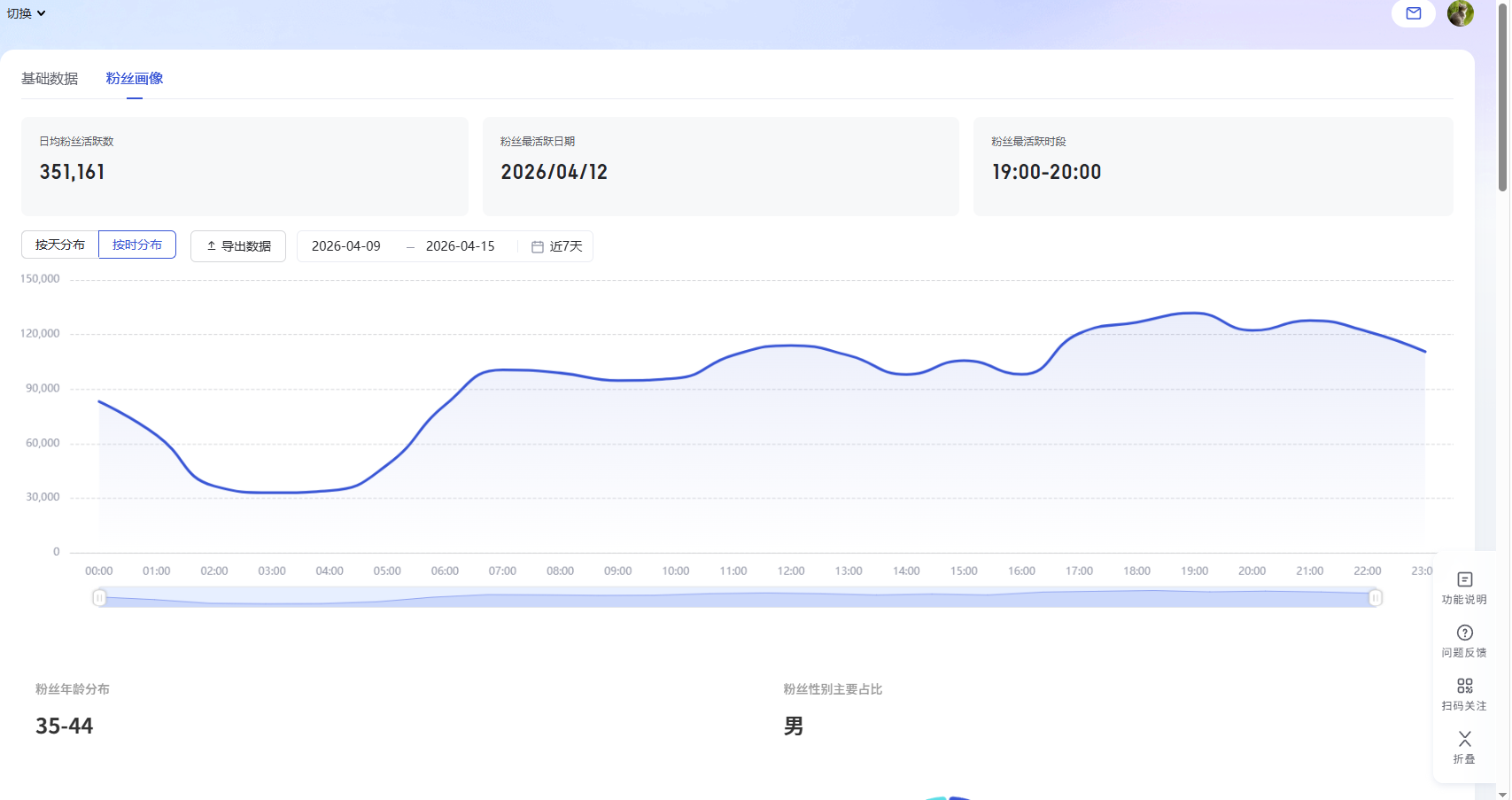Select the 按时分布 distribution toggle
1512x800 pixels.
[137, 245]
